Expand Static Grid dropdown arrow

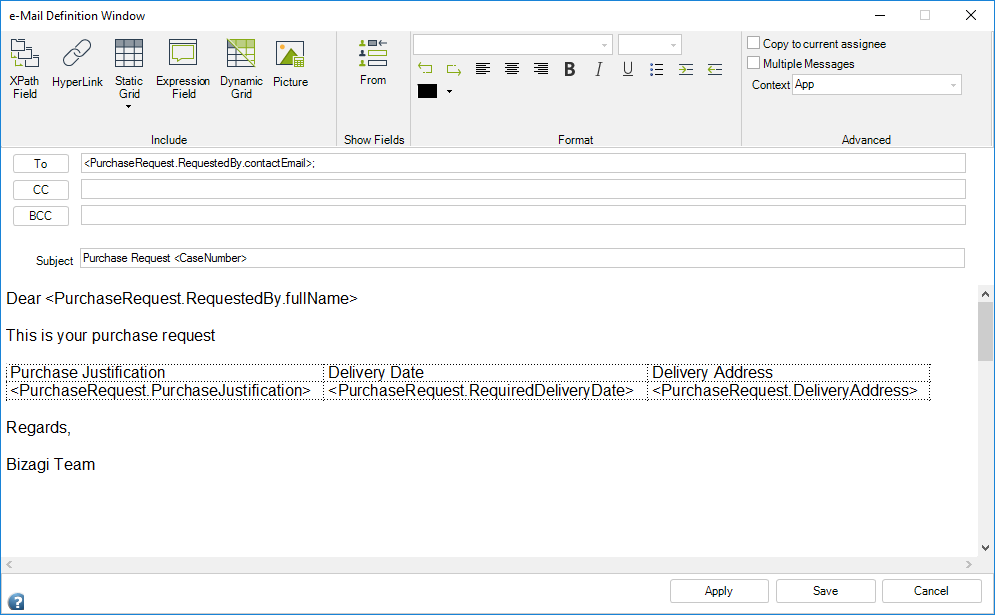(x=129, y=107)
